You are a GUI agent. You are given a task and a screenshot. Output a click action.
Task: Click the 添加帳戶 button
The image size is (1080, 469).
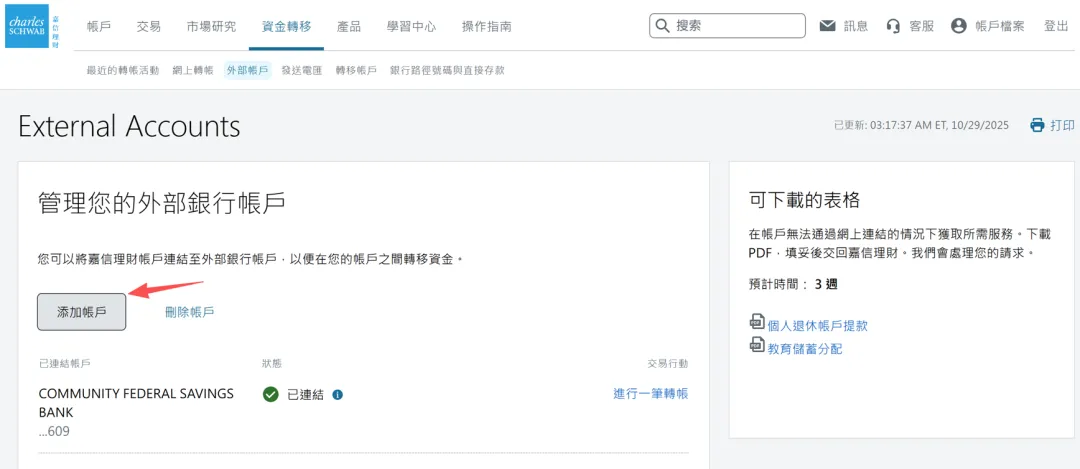tap(81, 312)
